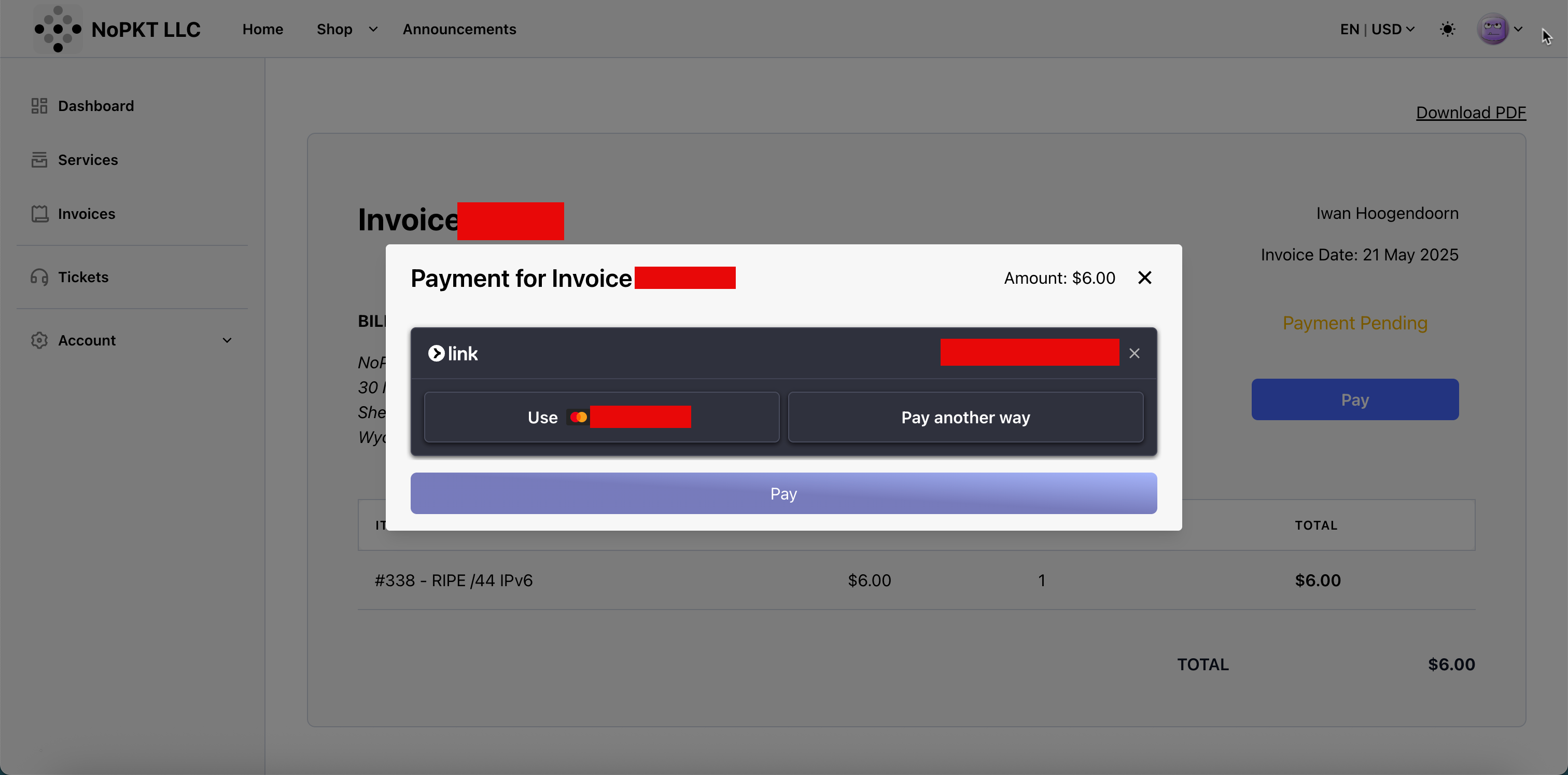Image resolution: width=1568 pixels, height=775 pixels.
Task: Go to the Home nav item
Action: tap(262, 29)
